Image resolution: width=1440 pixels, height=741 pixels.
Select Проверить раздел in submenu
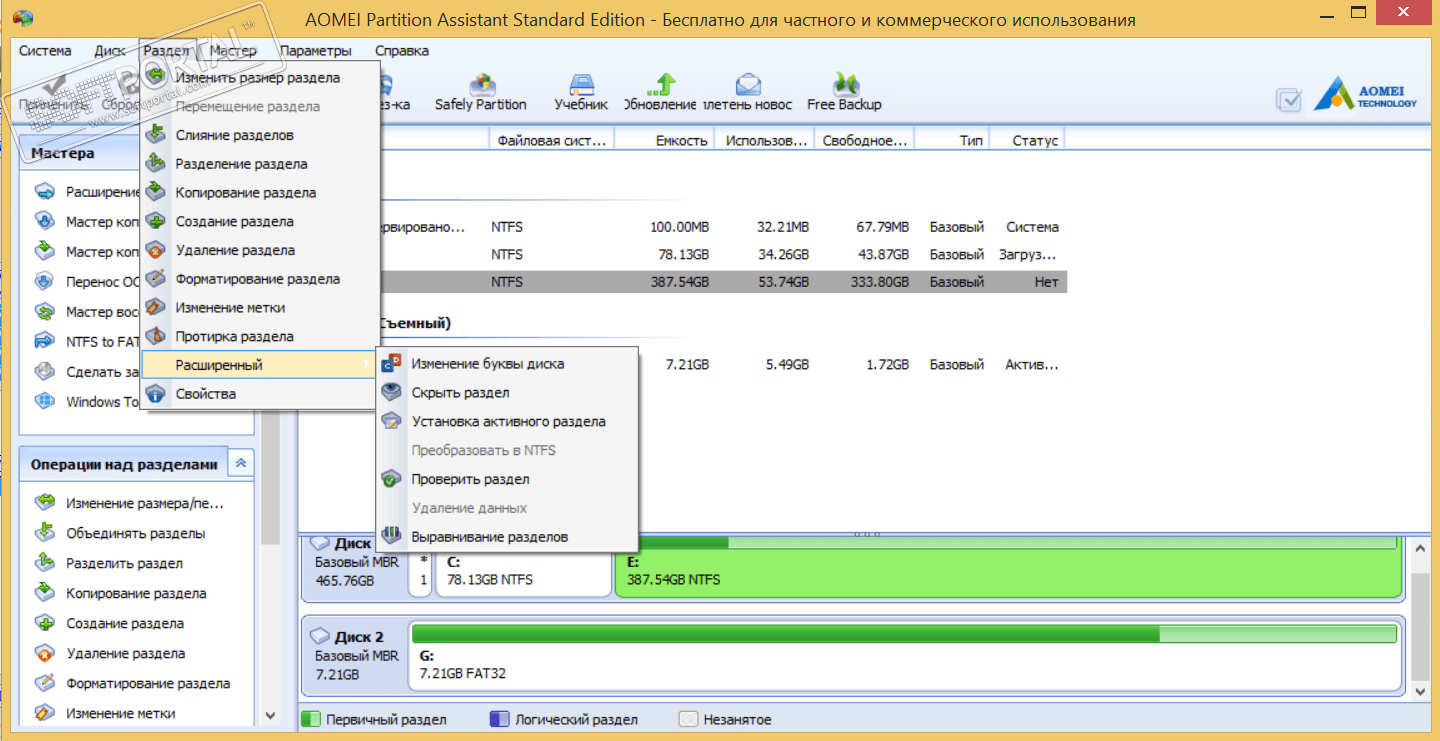507,479
